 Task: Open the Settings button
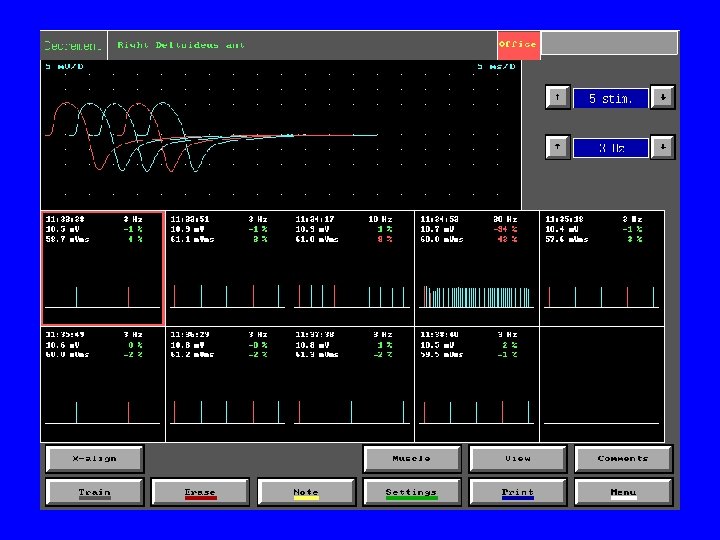[411, 492]
